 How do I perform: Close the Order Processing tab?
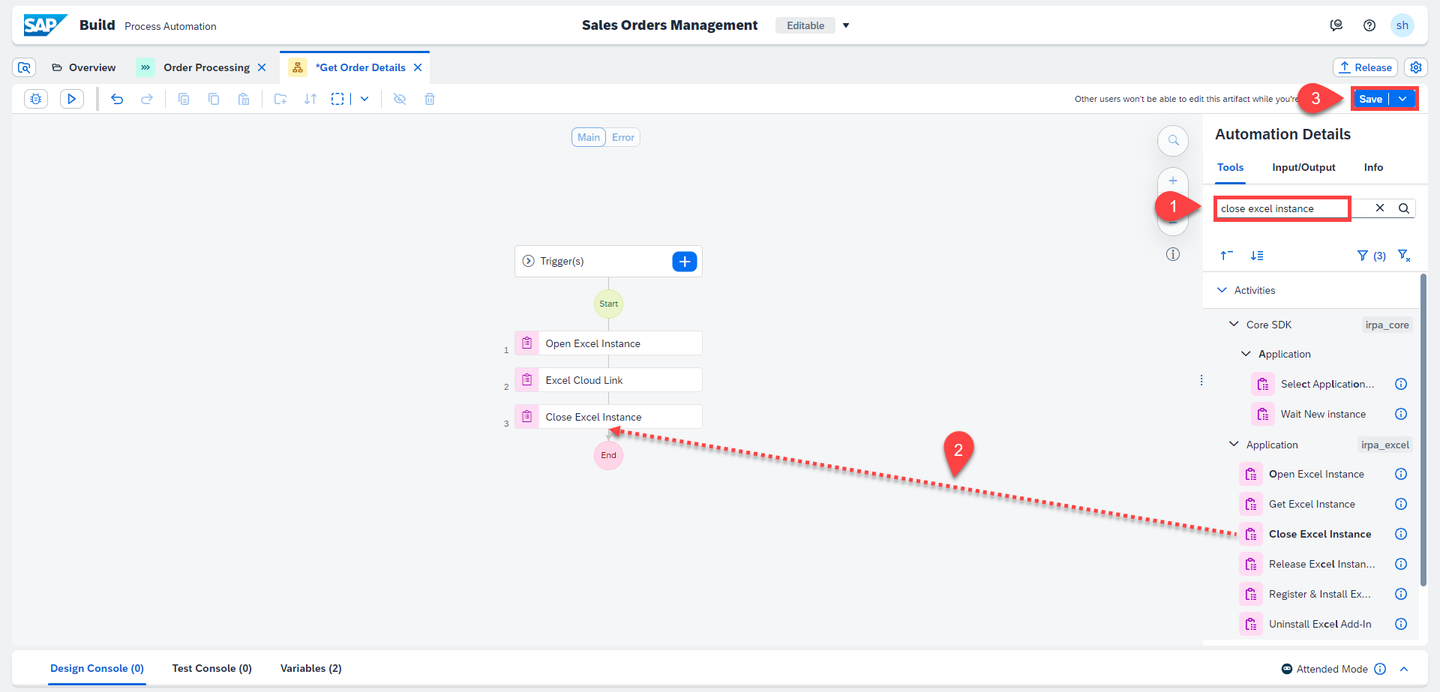[x=262, y=67]
